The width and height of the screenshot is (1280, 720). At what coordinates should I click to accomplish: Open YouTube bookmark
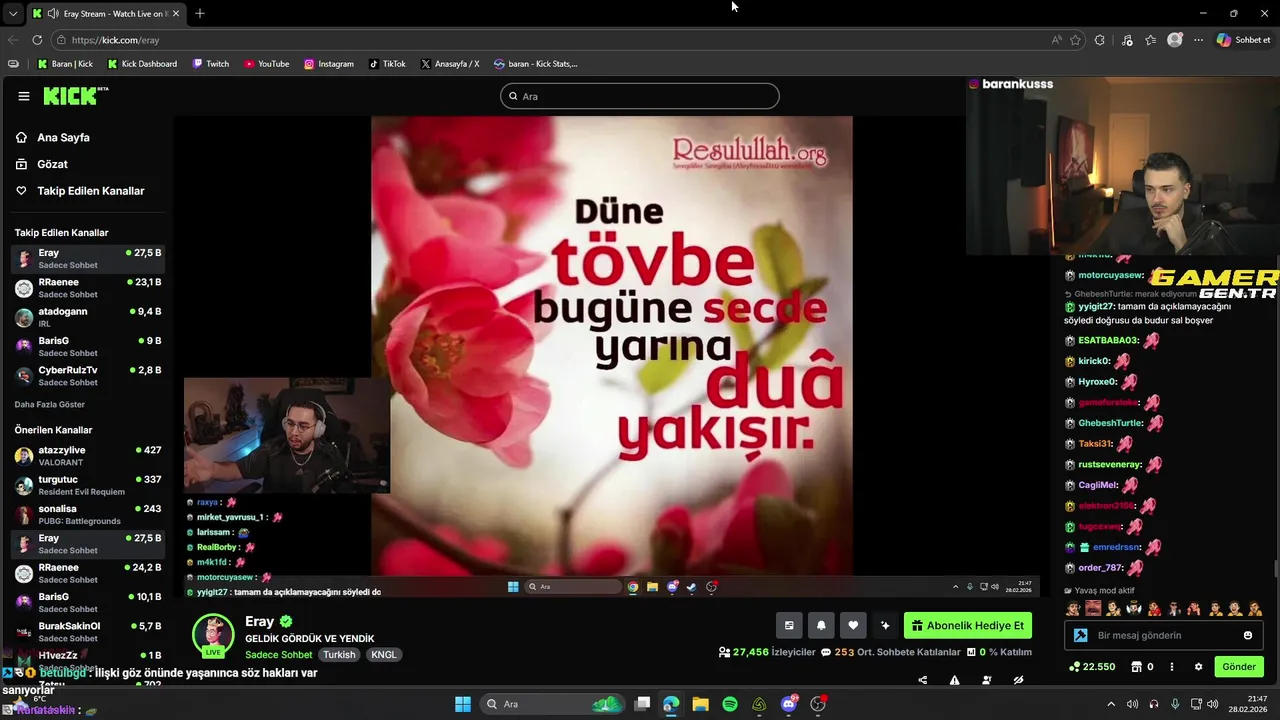pos(266,64)
